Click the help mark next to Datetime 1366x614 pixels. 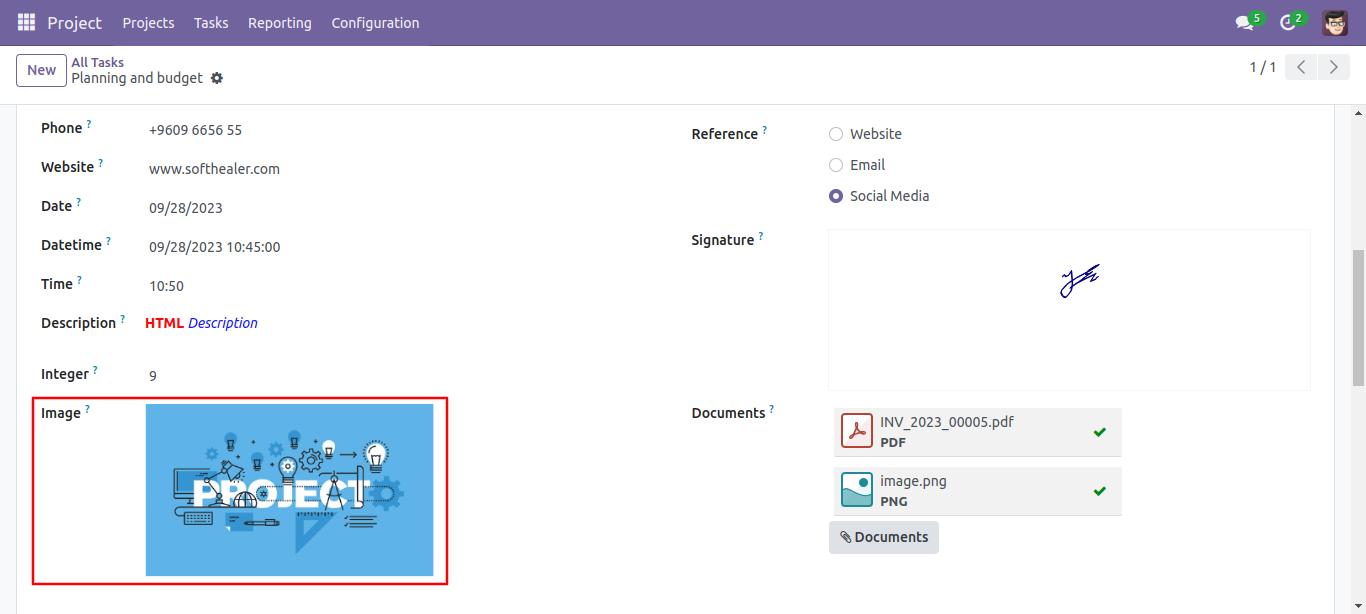click(108, 241)
